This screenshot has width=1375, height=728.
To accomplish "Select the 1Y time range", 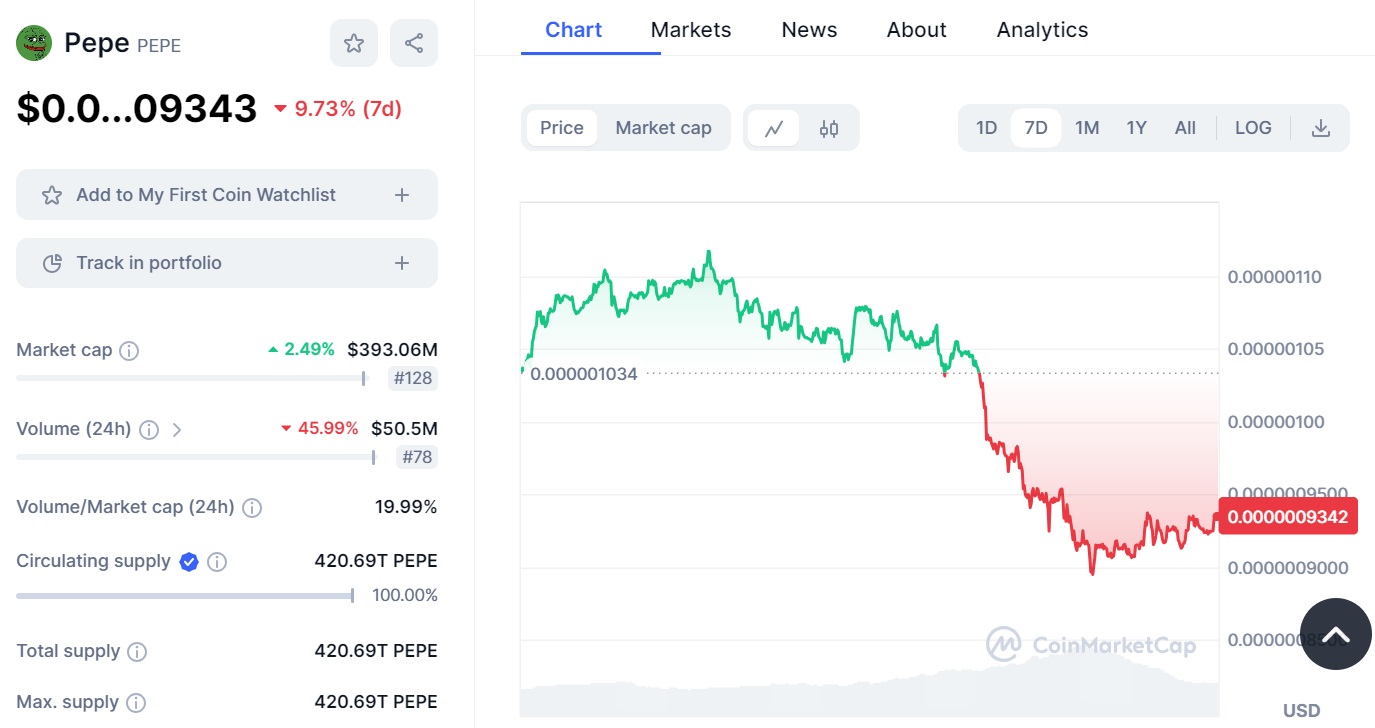I will (1136, 128).
